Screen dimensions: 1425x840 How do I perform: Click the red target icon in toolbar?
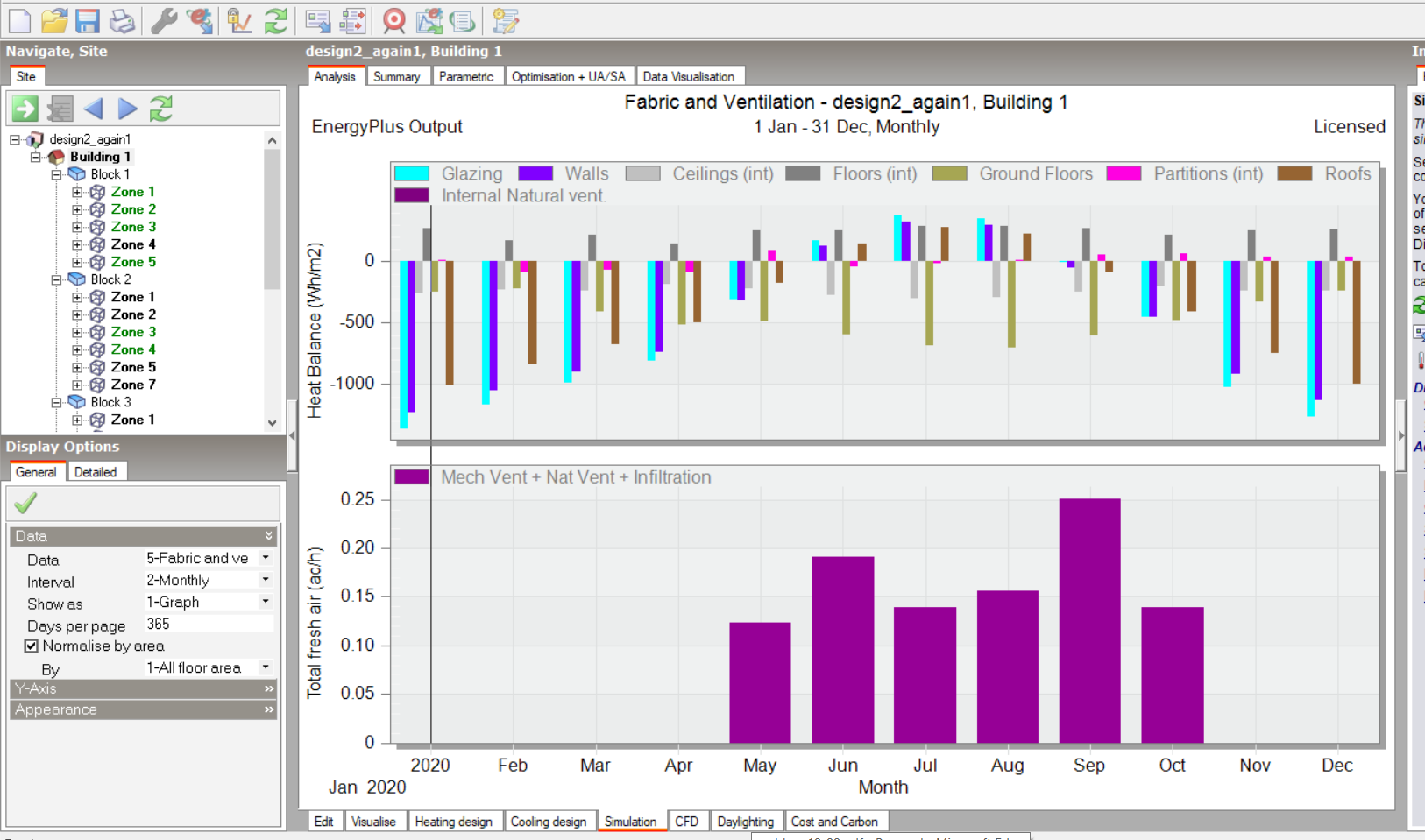point(394,20)
